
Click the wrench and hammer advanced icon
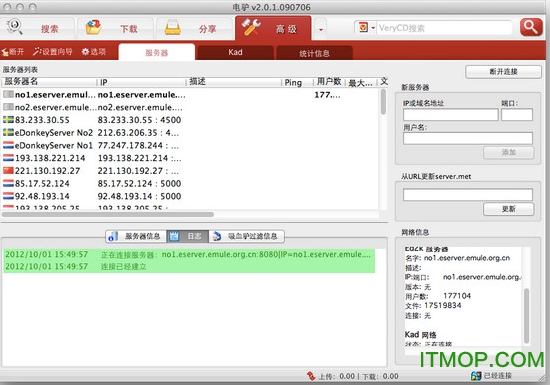[251, 27]
